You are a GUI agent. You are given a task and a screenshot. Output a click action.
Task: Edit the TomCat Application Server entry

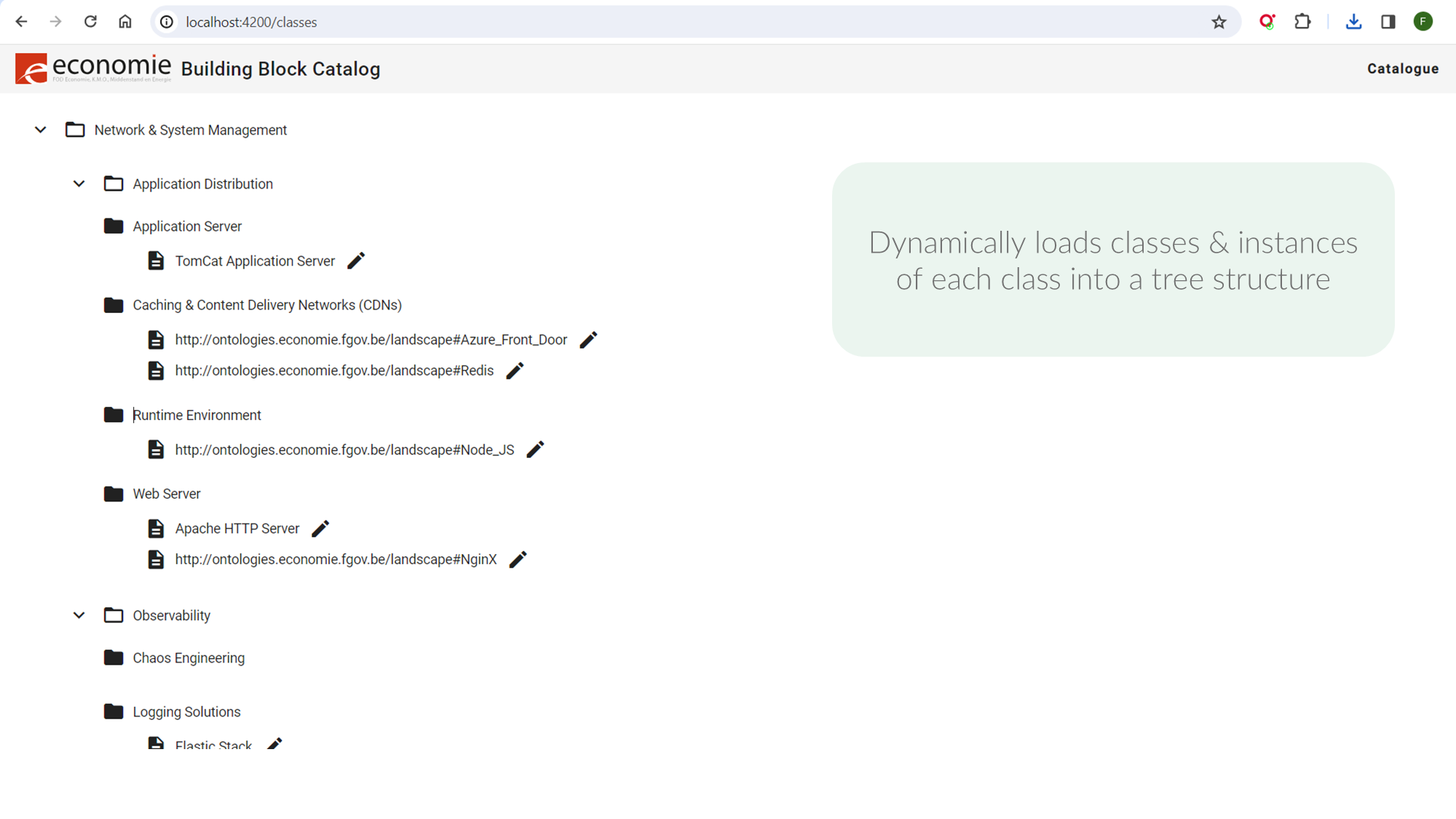[356, 261]
